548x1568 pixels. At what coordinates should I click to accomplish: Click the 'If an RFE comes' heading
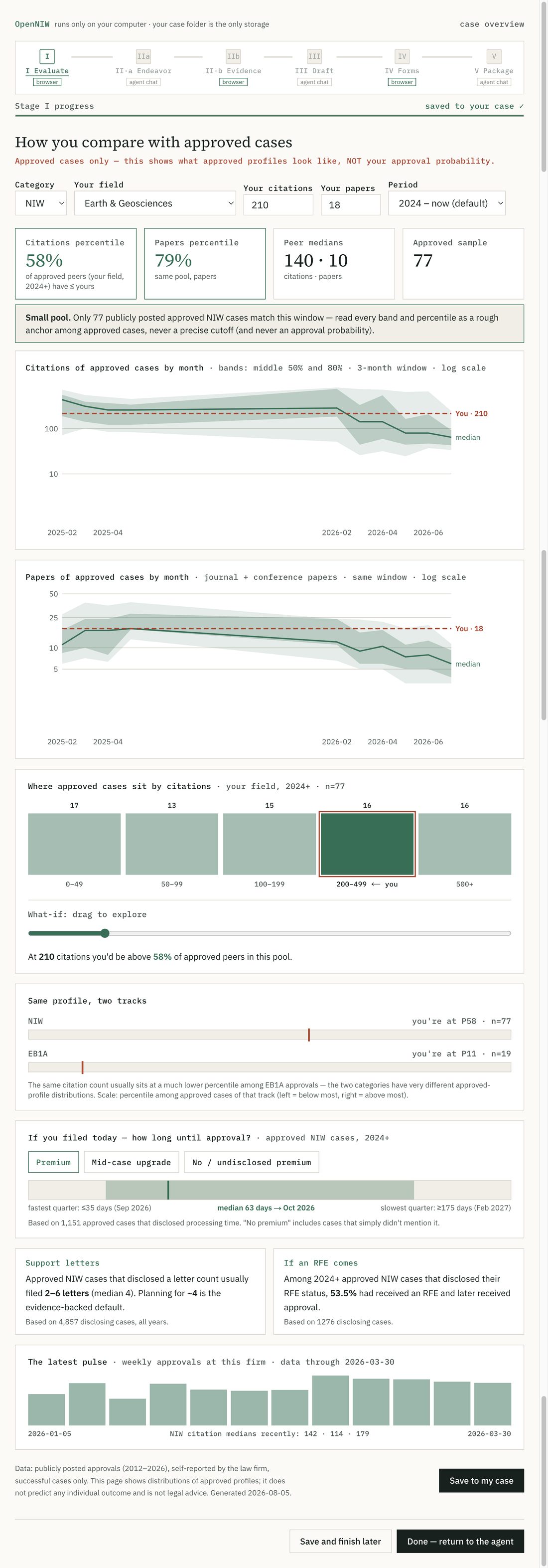tap(321, 1263)
